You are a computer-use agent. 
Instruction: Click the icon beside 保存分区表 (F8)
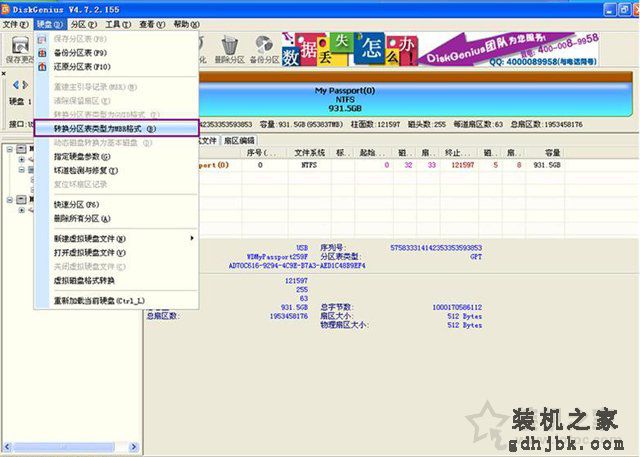[42, 39]
